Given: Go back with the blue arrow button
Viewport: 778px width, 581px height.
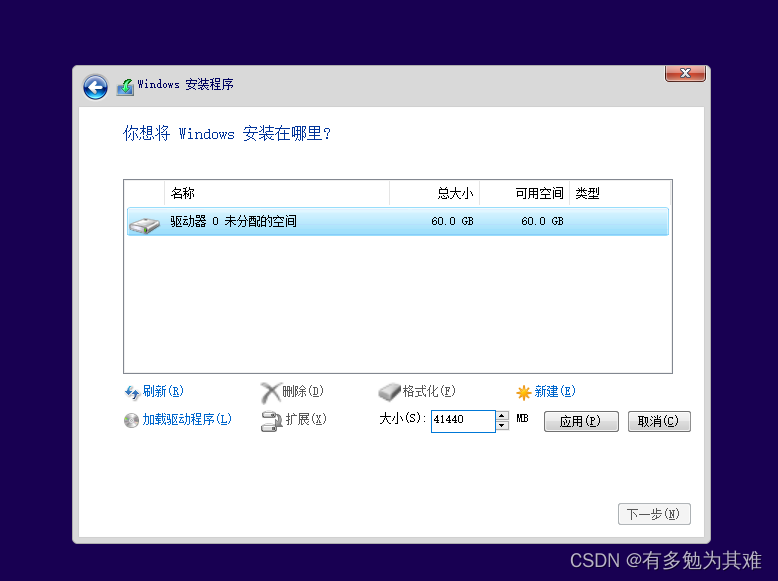Looking at the screenshot, I should coord(95,87).
